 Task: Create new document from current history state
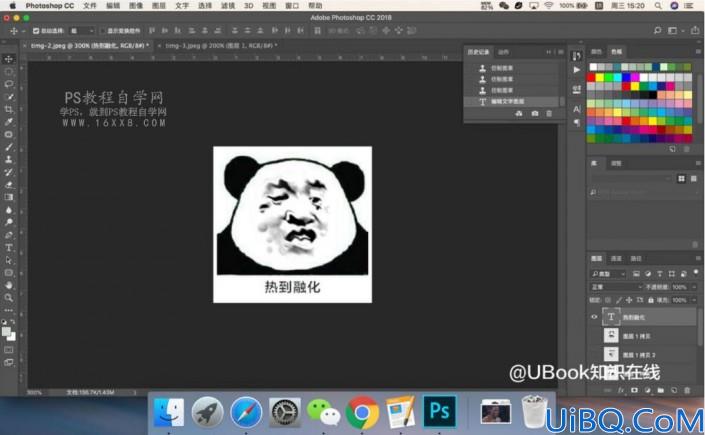pos(519,114)
